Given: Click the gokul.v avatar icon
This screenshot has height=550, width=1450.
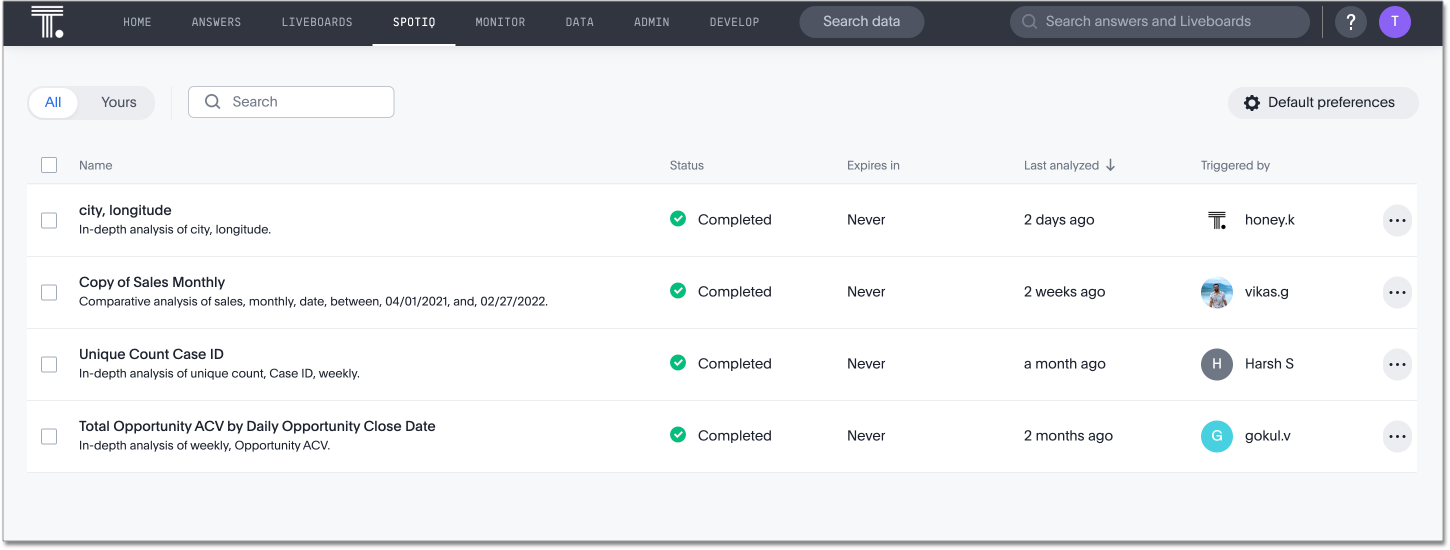Looking at the screenshot, I should (x=1216, y=436).
